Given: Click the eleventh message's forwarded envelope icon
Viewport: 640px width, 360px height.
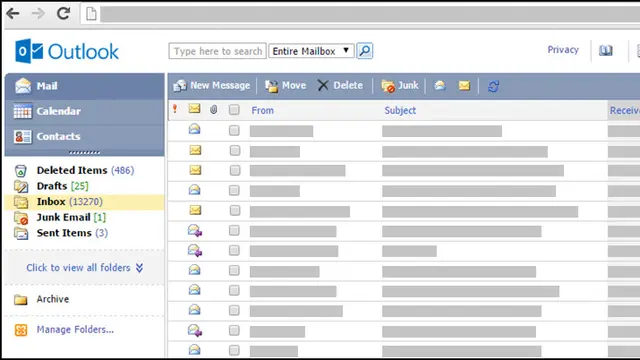Looking at the screenshot, I should click(195, 330).
